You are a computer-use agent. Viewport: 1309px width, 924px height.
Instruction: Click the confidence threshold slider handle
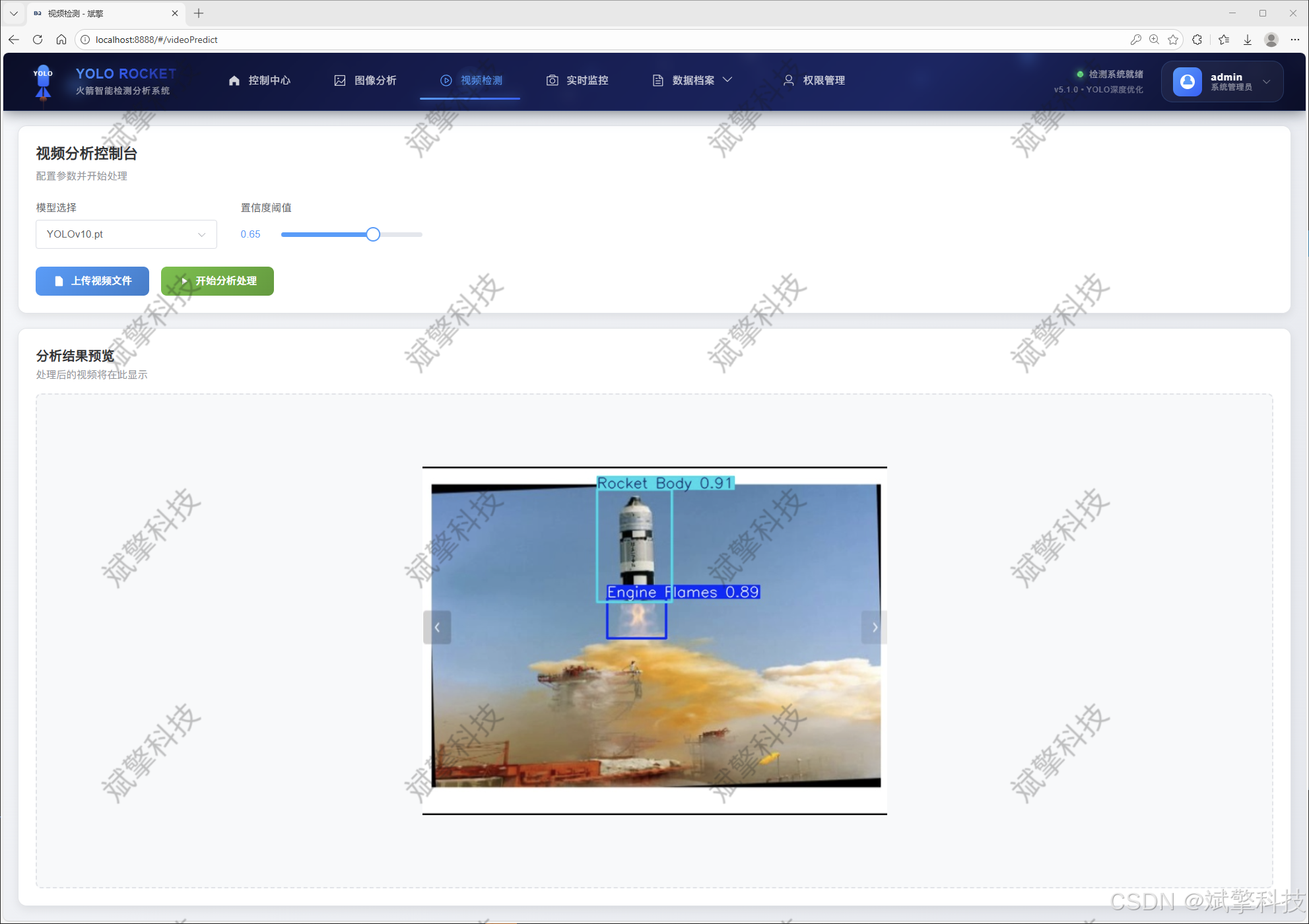tap(373, 234)
